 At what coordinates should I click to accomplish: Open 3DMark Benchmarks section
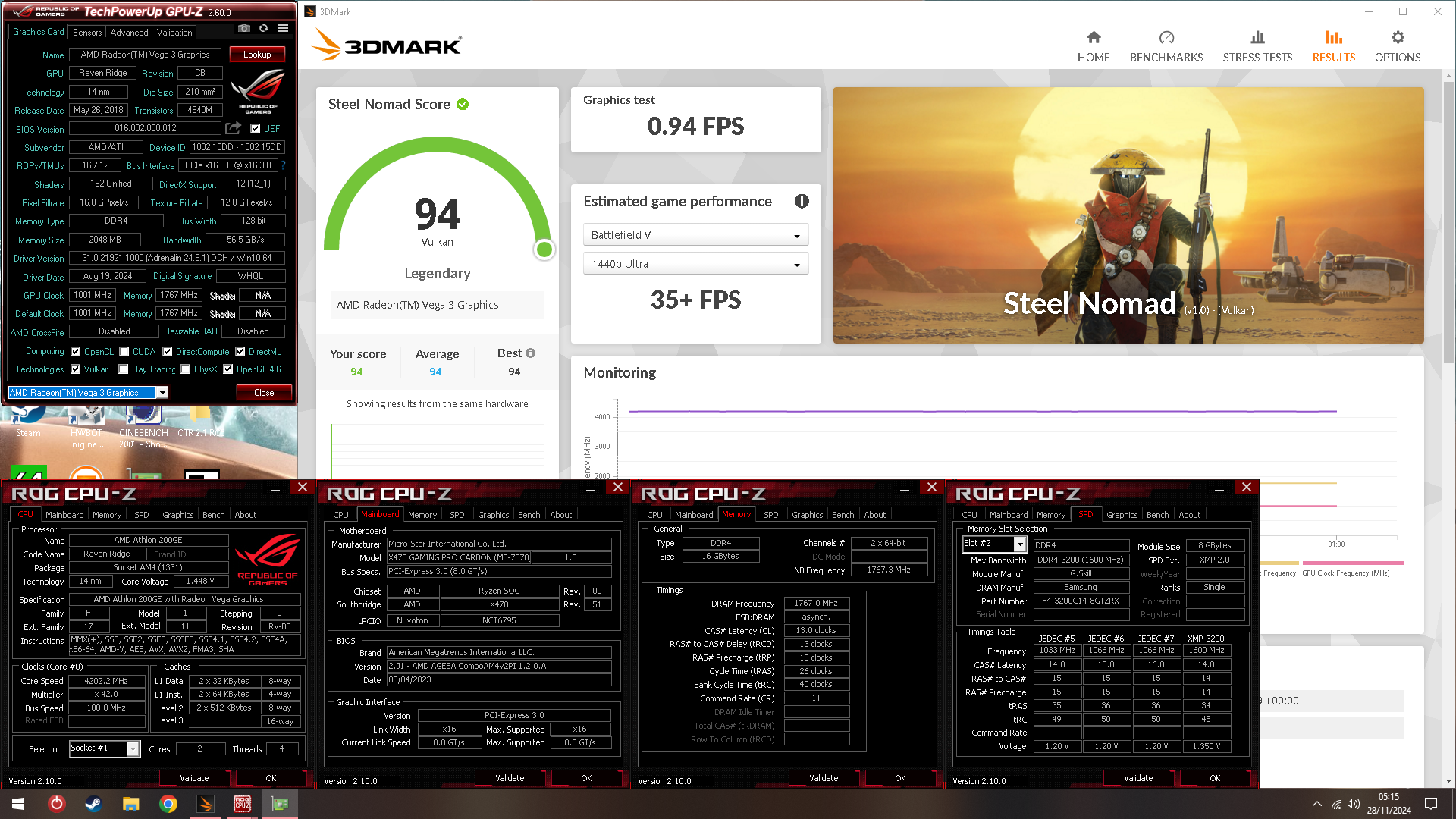click(x=1166, y=46)
